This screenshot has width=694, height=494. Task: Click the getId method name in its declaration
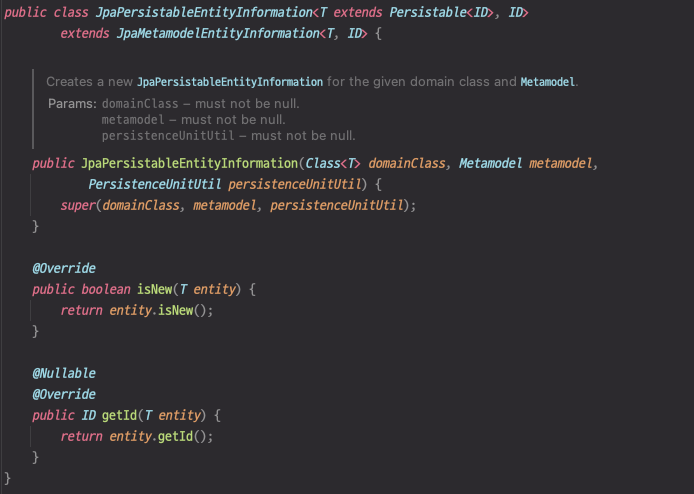[120, 416]
